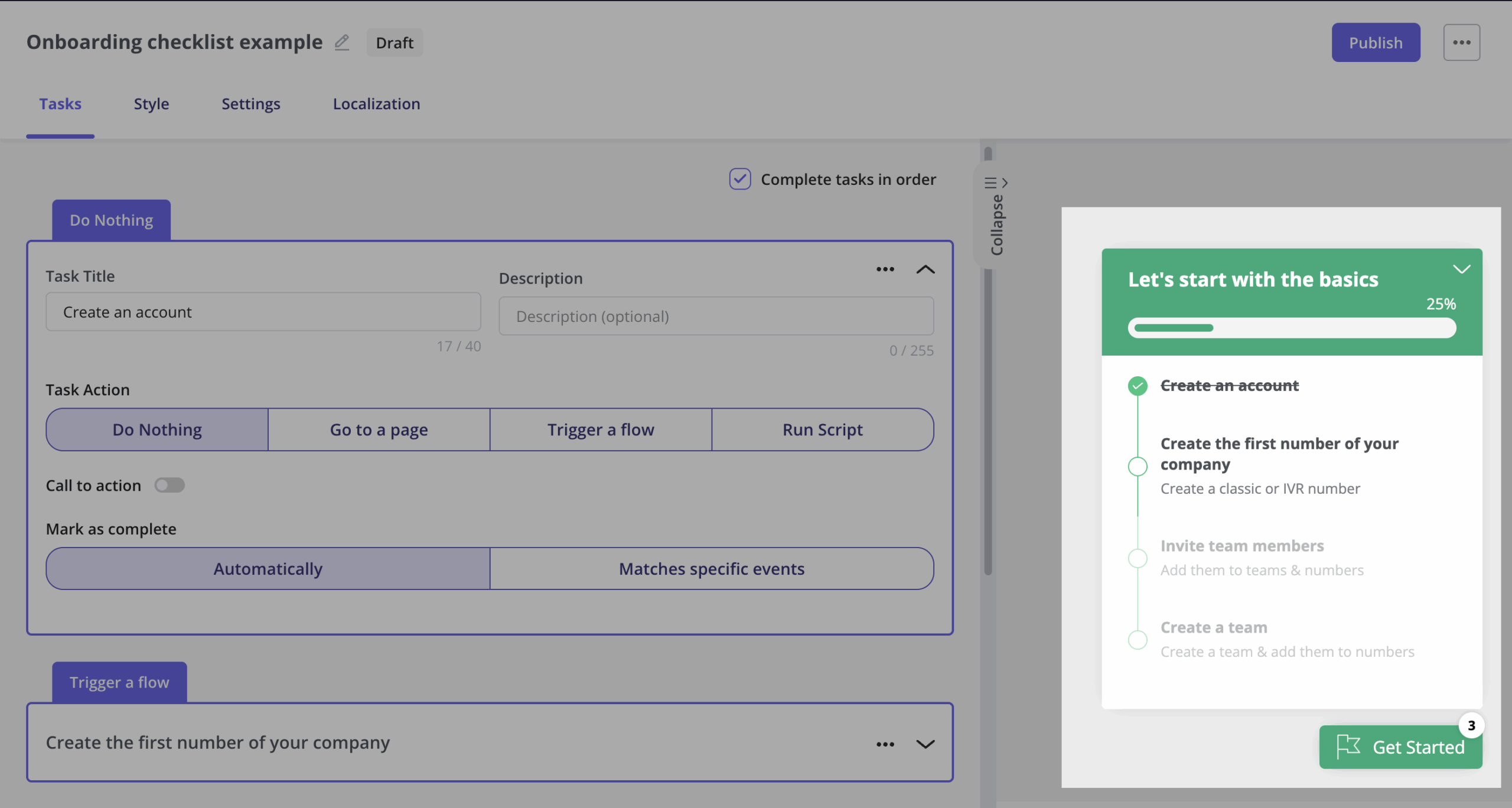Collapse the Let's start with the basics widget
Screen dimensions: 1512x808
(1462, 269)
